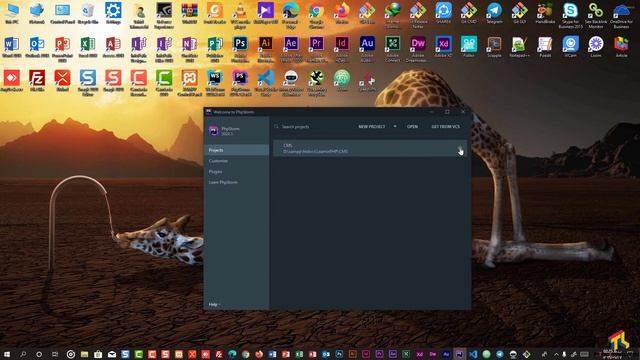Image resolution: width=640 pixels, height=360 pixels.
Task: Open the Microsoft Edge desktop shortcut
Action: [x=291, y=15]
